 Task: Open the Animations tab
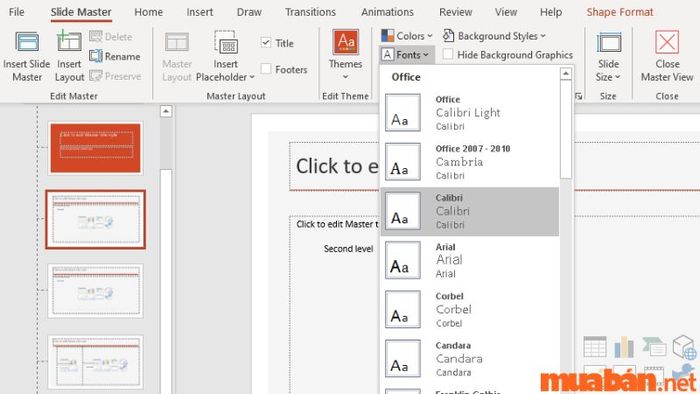[x=387, y=12]
